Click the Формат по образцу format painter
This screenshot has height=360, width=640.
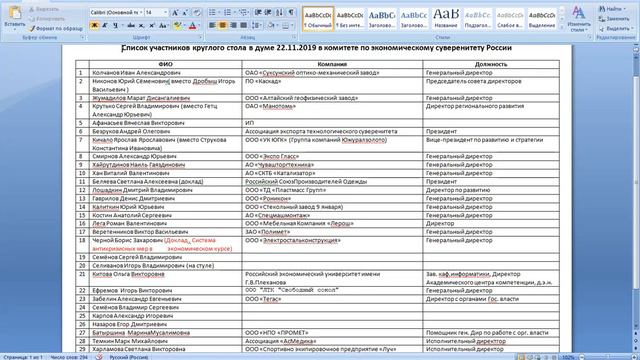point(56,29)
